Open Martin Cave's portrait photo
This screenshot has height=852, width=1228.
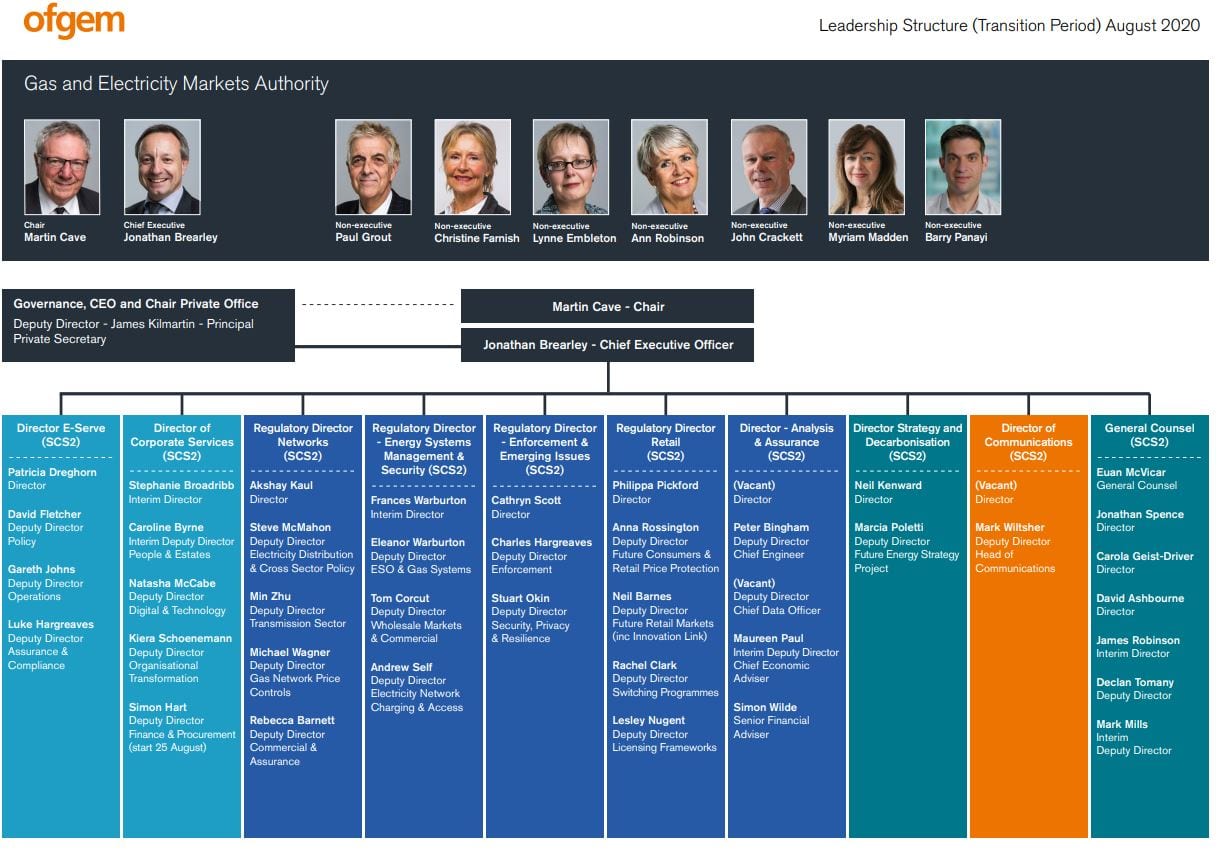tap(62, 167)
